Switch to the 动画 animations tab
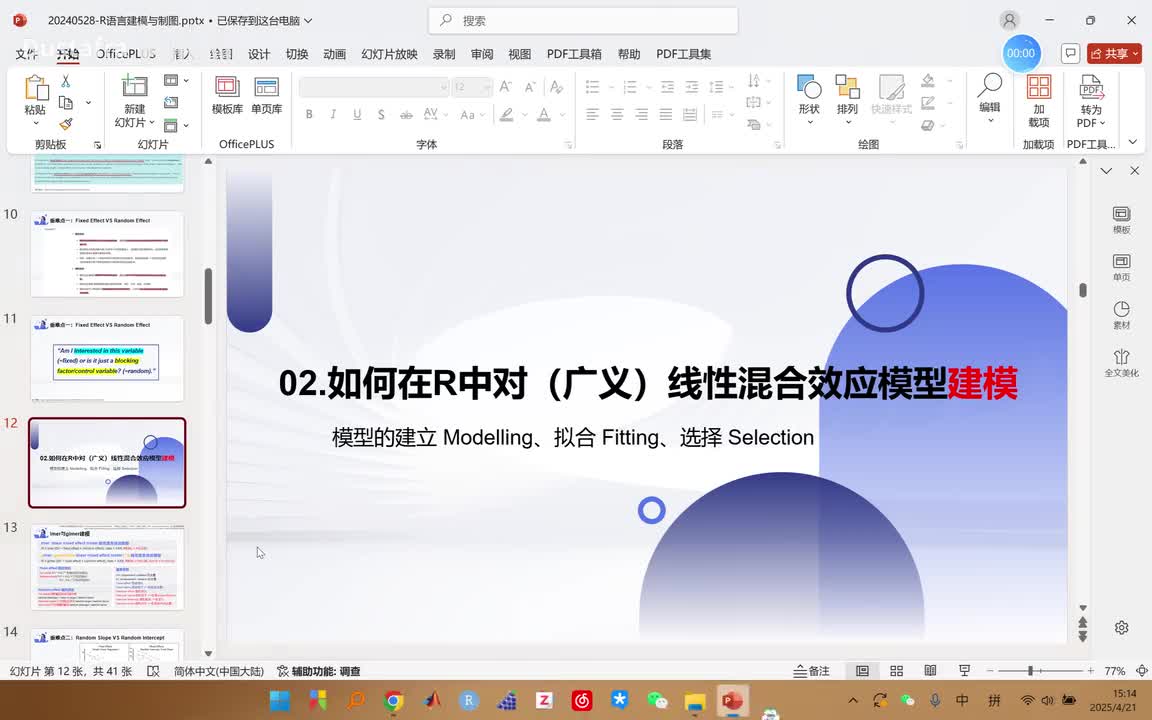Viewport: 1152px width, 720px height. click(334, 54)
